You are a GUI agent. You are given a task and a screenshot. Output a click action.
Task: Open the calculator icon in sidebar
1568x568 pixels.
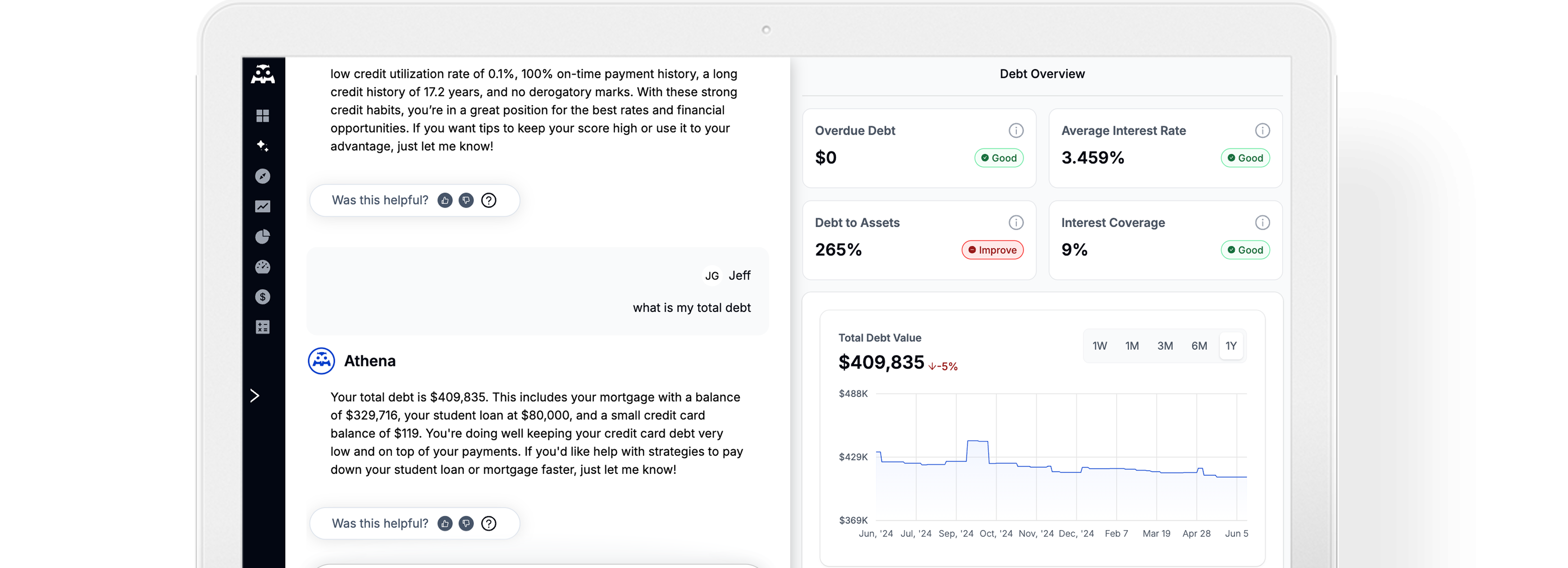263,327
